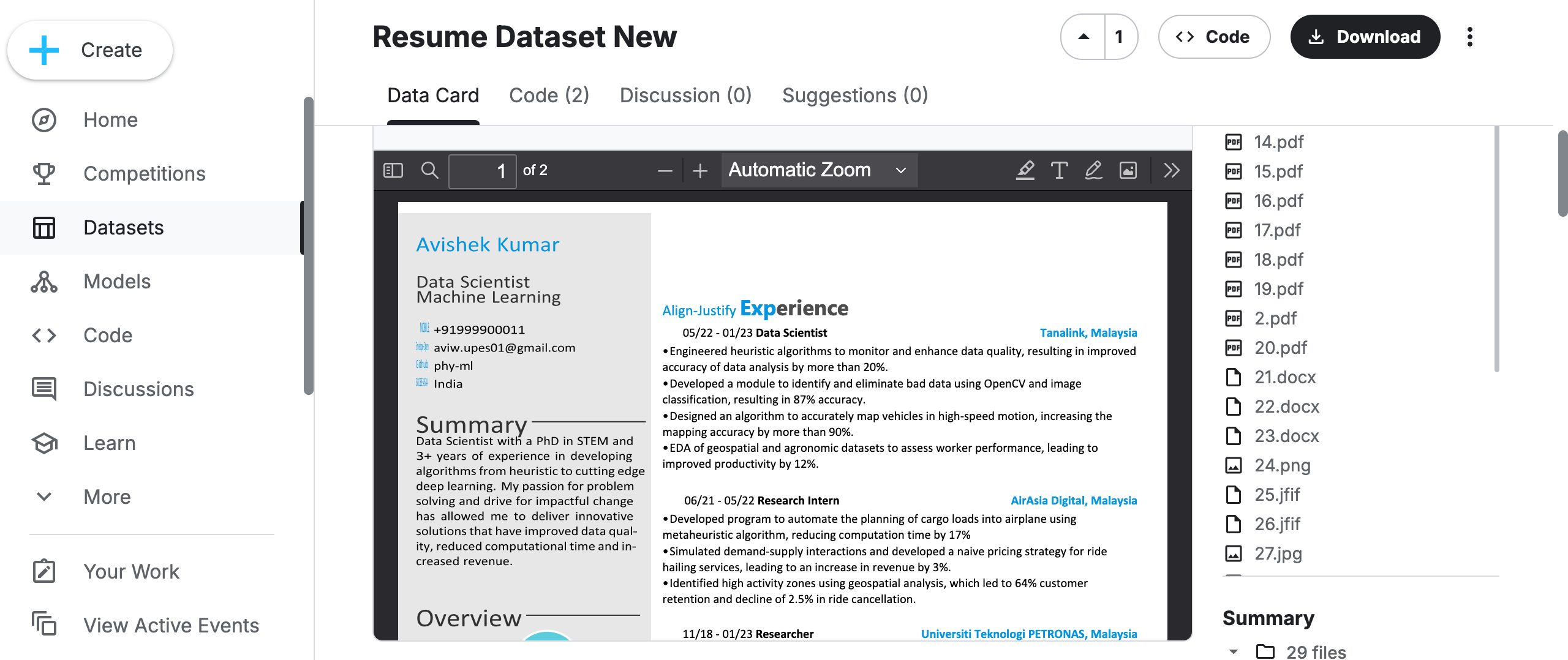Select the Datasets table icon
The width and height of the screenshot is (1568, 660).
click(44, 228)
